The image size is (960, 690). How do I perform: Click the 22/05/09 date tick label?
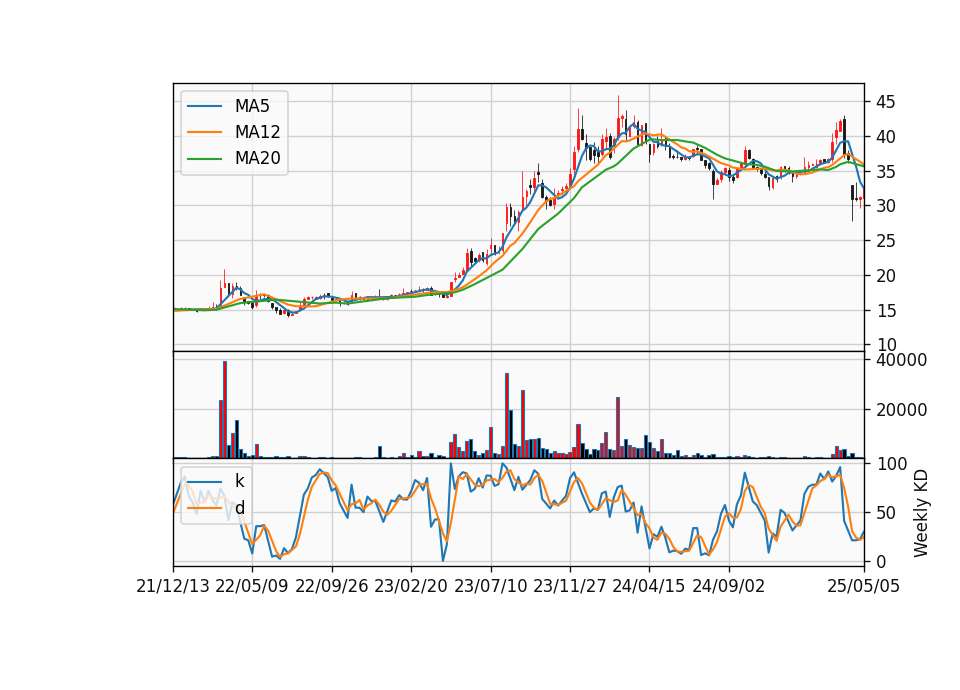(x=252, y=587)
